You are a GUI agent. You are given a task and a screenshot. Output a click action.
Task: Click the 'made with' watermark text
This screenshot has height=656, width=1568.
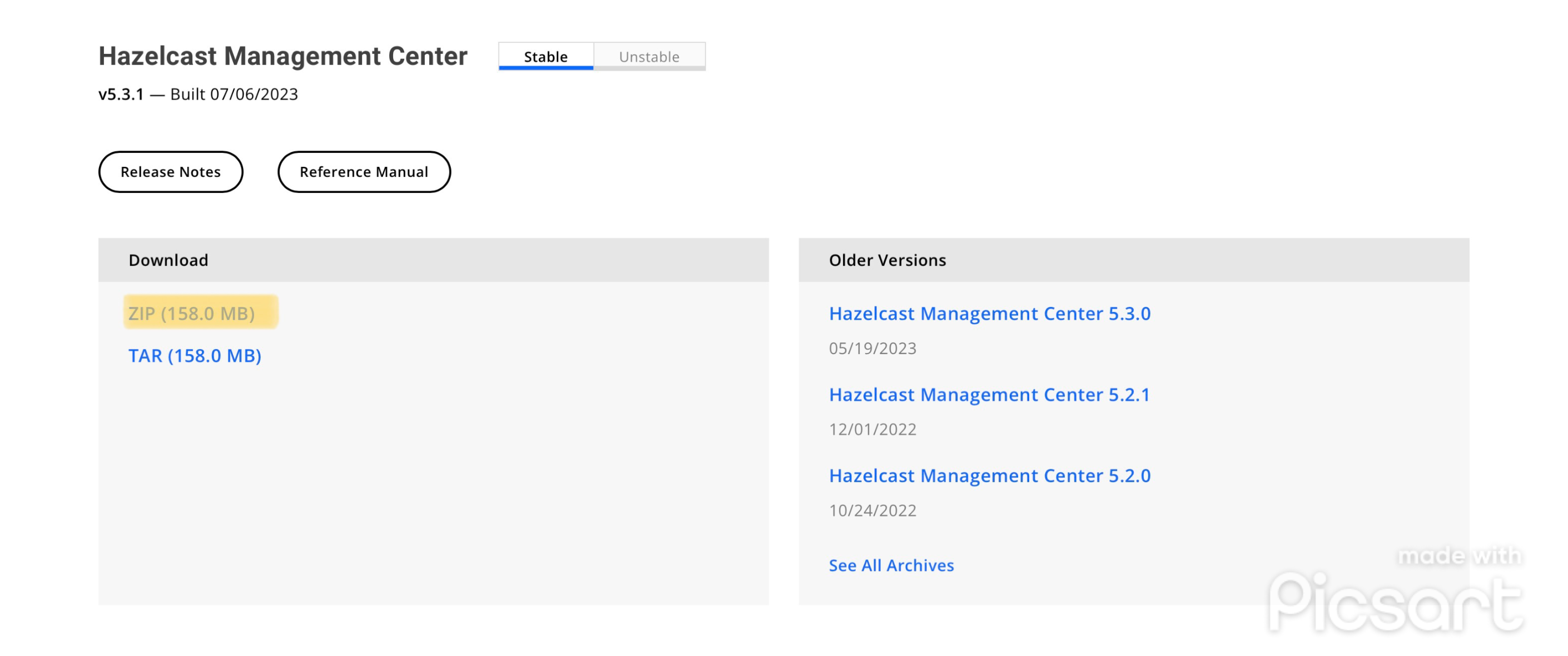coord(1459,555)
